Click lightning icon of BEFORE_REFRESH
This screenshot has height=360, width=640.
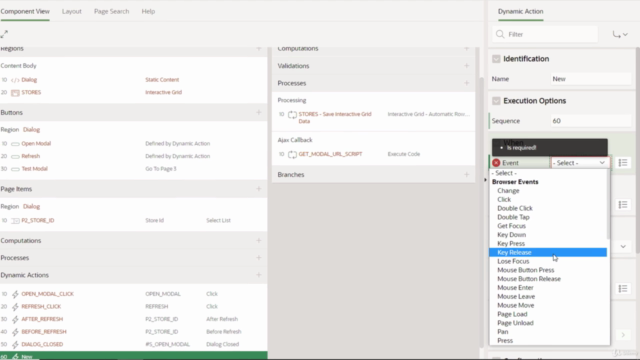tap(15, 332)
